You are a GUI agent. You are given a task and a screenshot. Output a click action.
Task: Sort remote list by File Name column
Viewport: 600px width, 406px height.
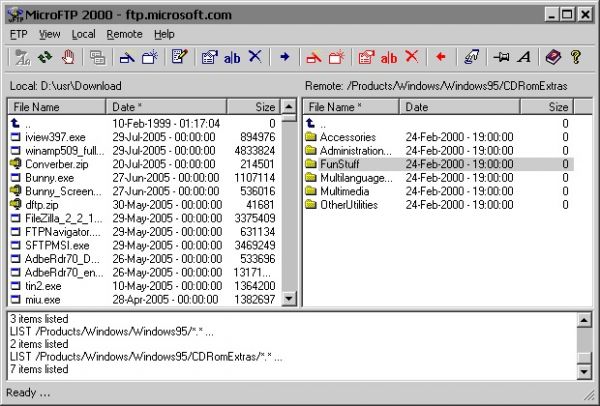pos(351,107)
